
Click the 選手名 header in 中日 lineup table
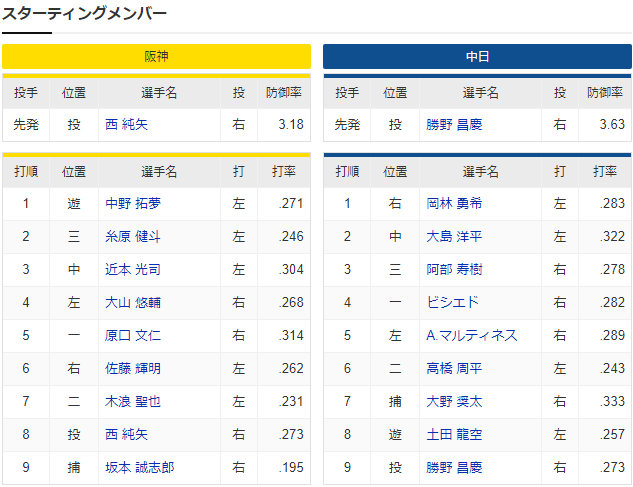(480, 172)
